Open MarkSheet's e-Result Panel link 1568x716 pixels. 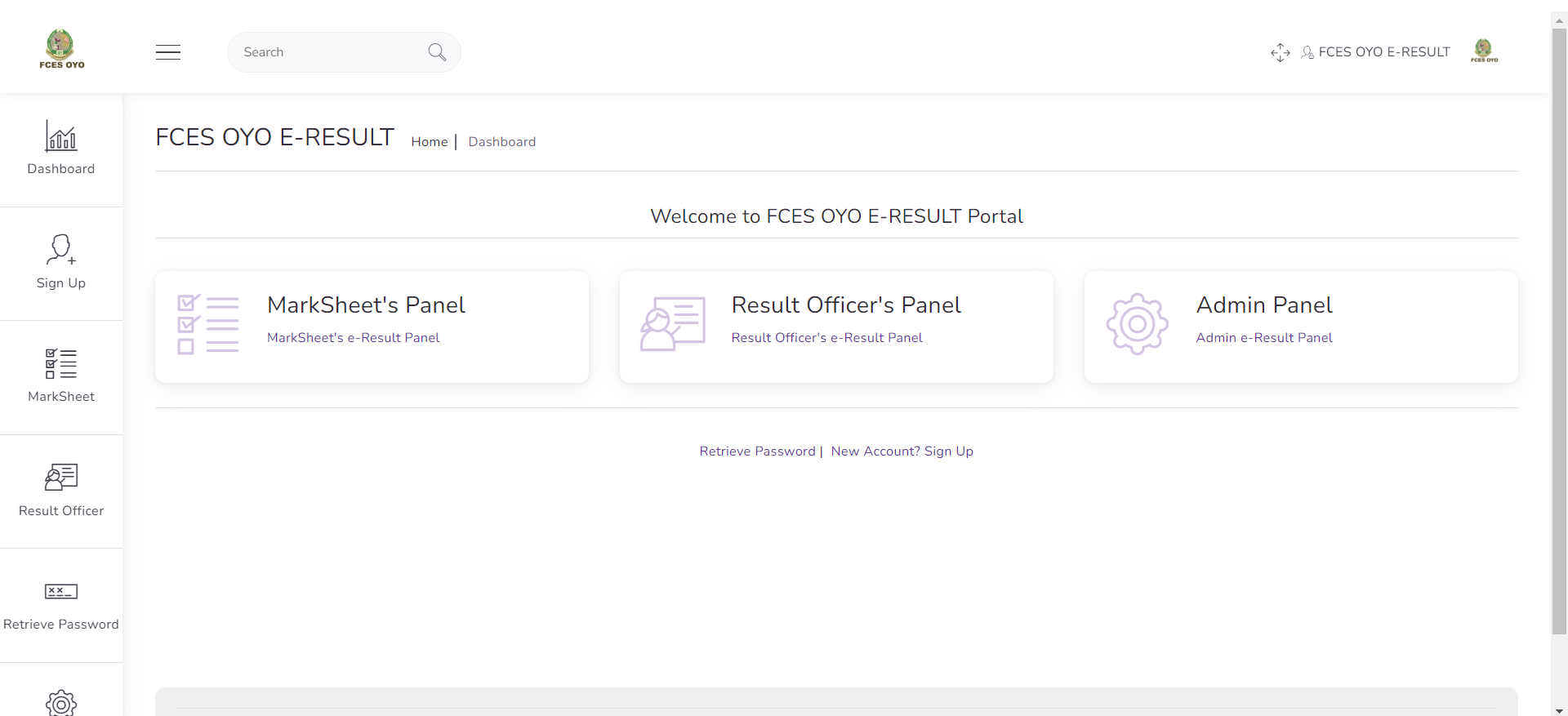[x=353, y=338]
